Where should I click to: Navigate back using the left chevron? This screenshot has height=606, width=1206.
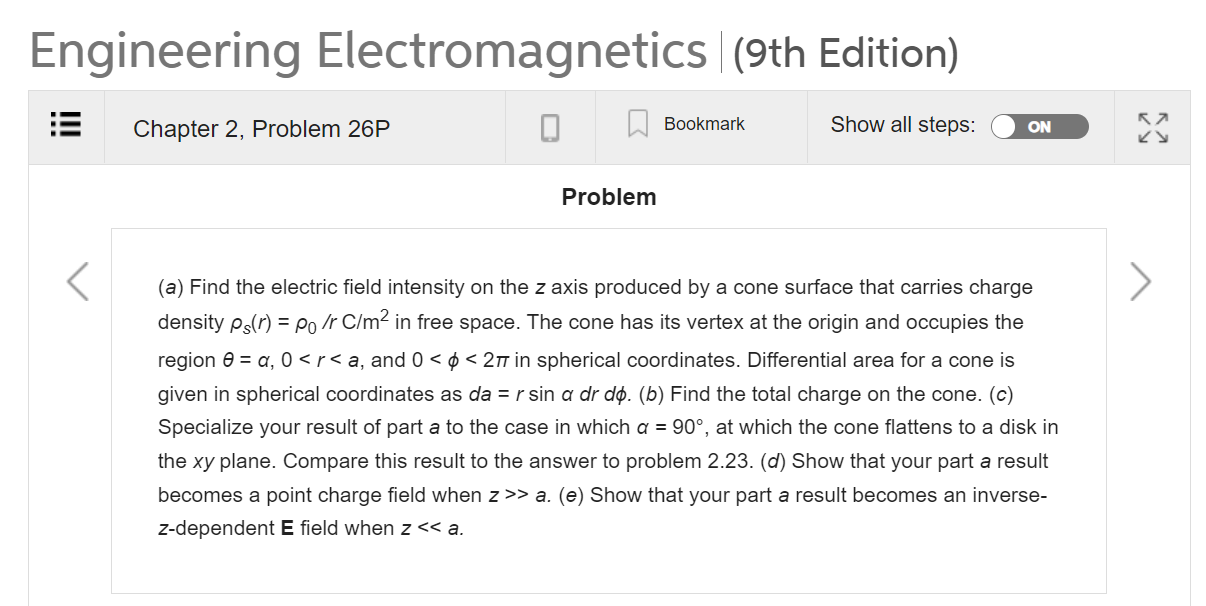77,282
